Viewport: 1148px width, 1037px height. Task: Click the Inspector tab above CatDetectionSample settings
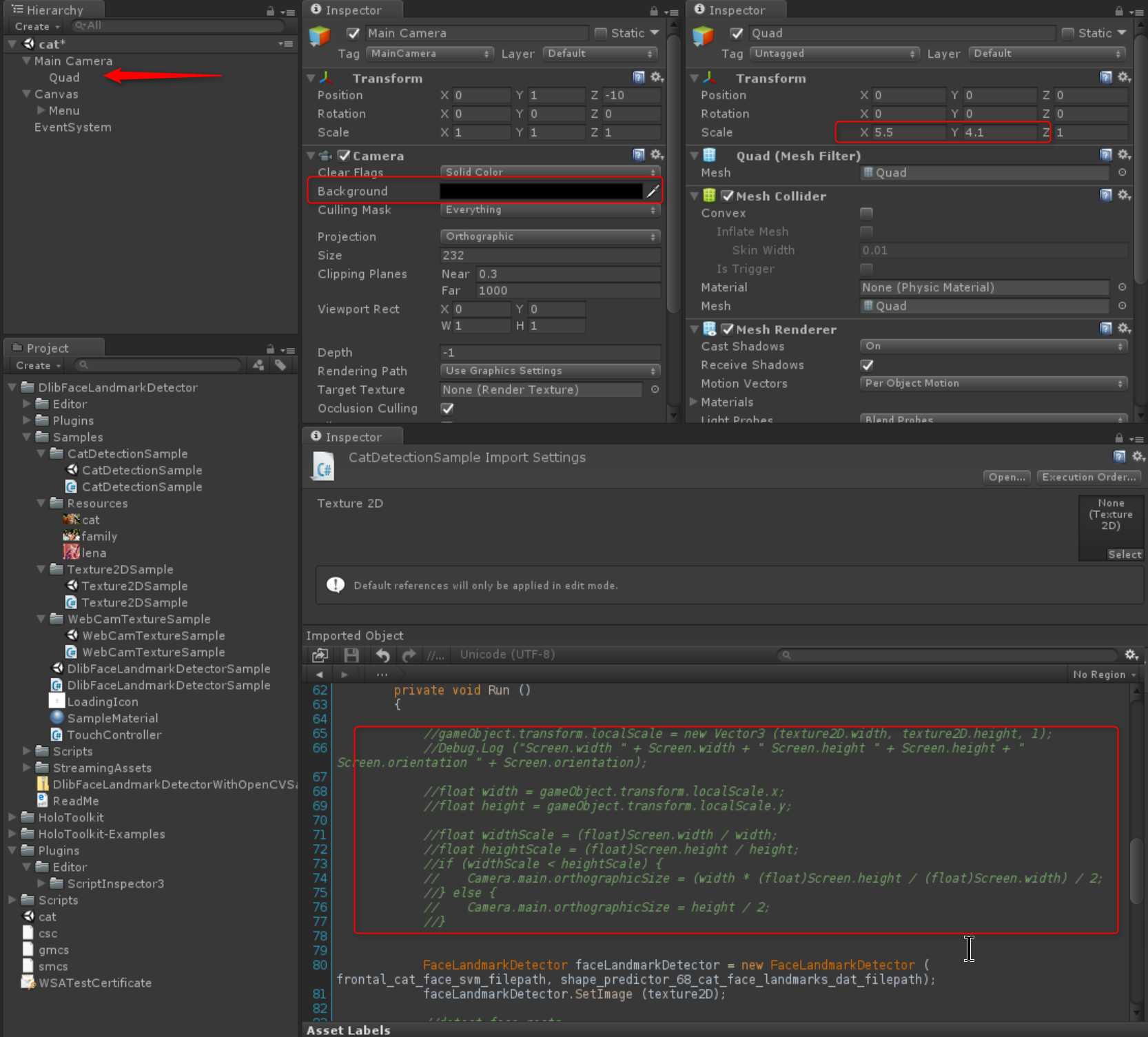pos(352,436)
